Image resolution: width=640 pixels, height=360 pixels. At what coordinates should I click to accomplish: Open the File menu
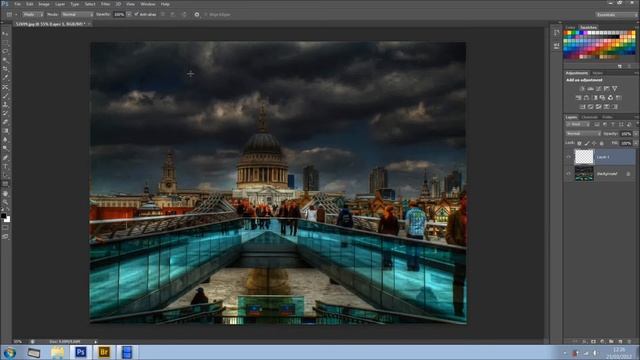(x=18, y=4)
